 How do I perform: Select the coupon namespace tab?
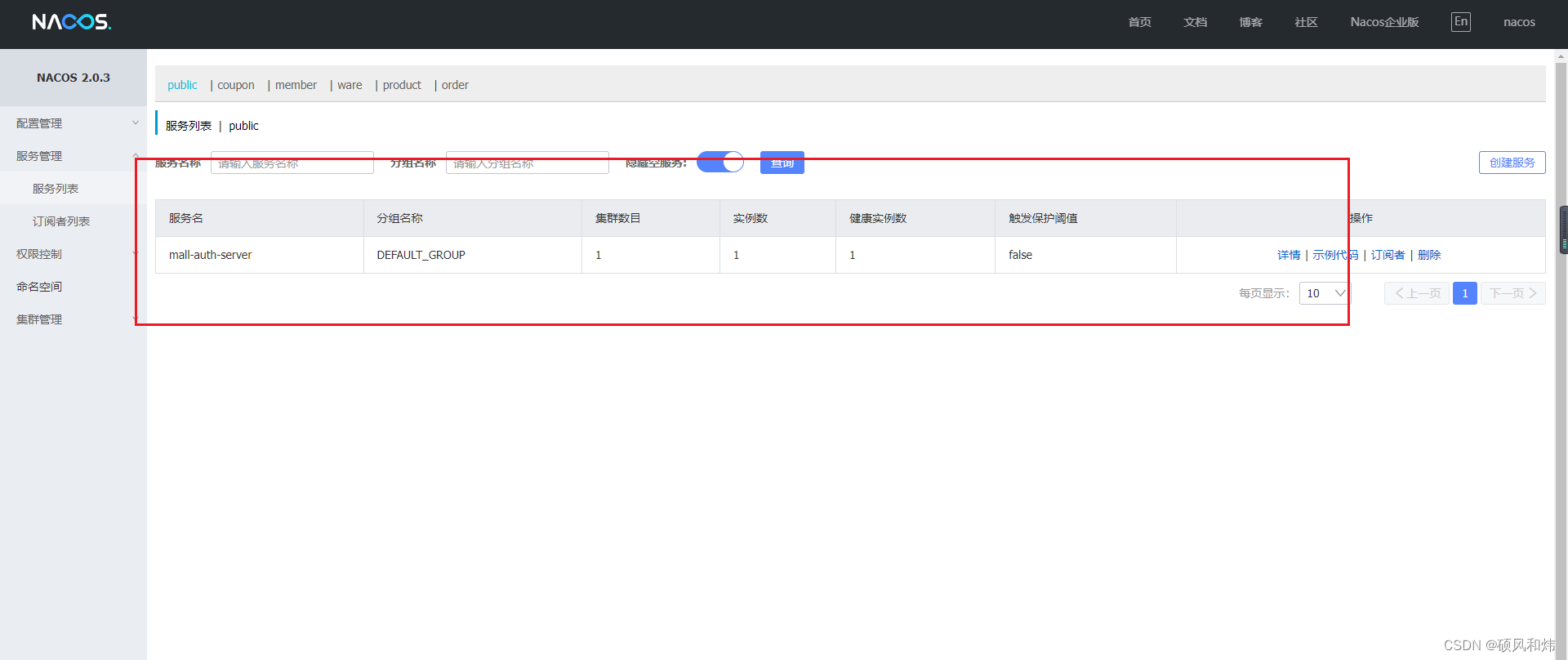[236, 85]
